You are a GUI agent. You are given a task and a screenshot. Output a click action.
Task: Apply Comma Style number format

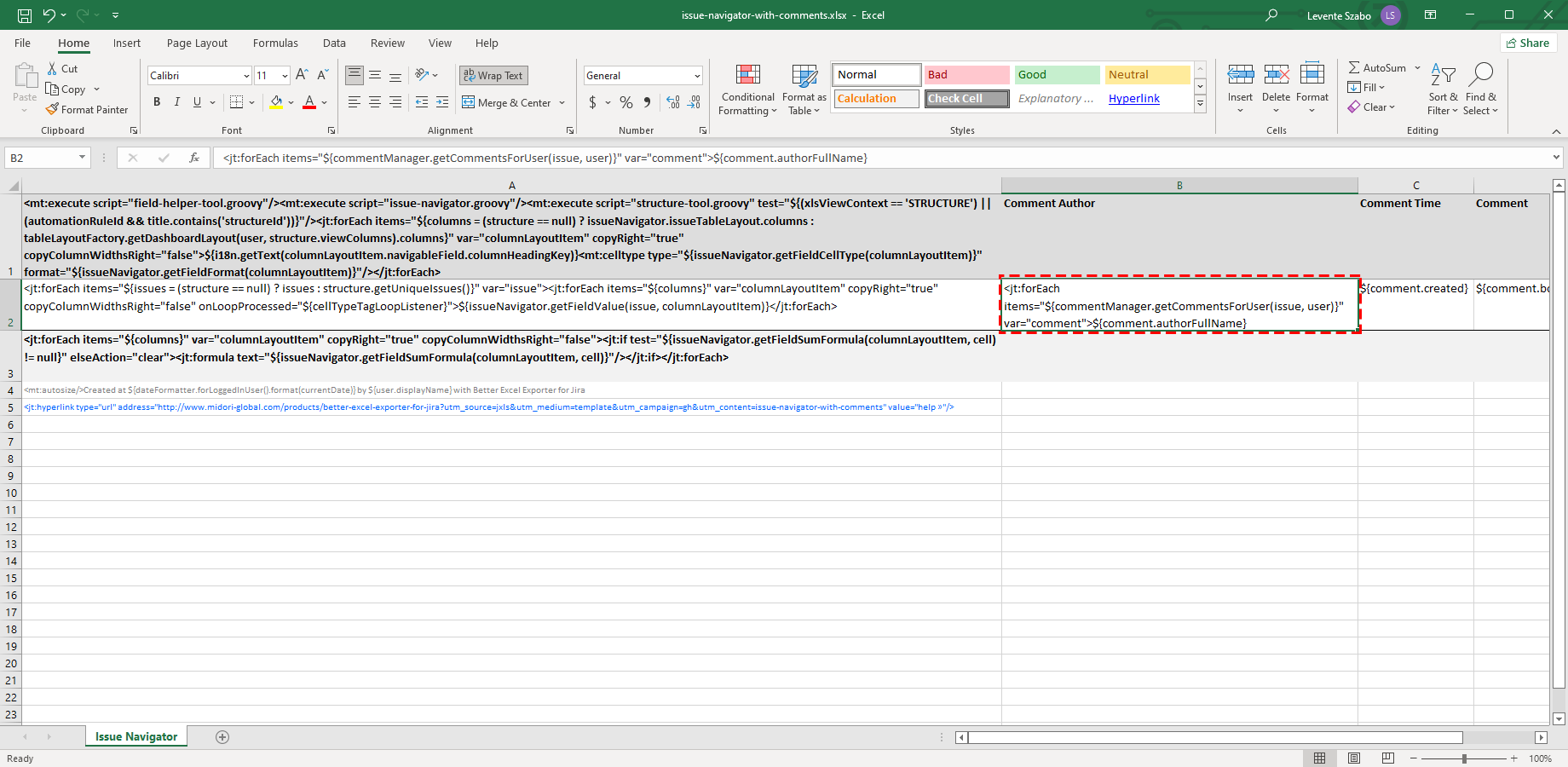(648, 102)
